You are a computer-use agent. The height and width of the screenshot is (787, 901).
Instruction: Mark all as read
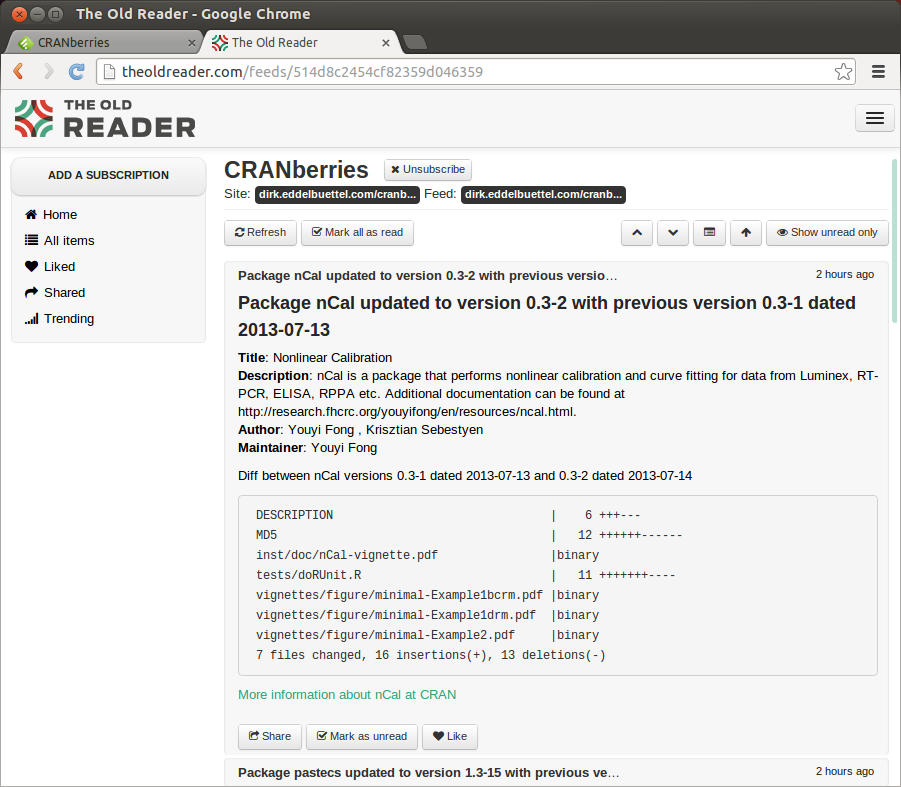pos(357,233)
